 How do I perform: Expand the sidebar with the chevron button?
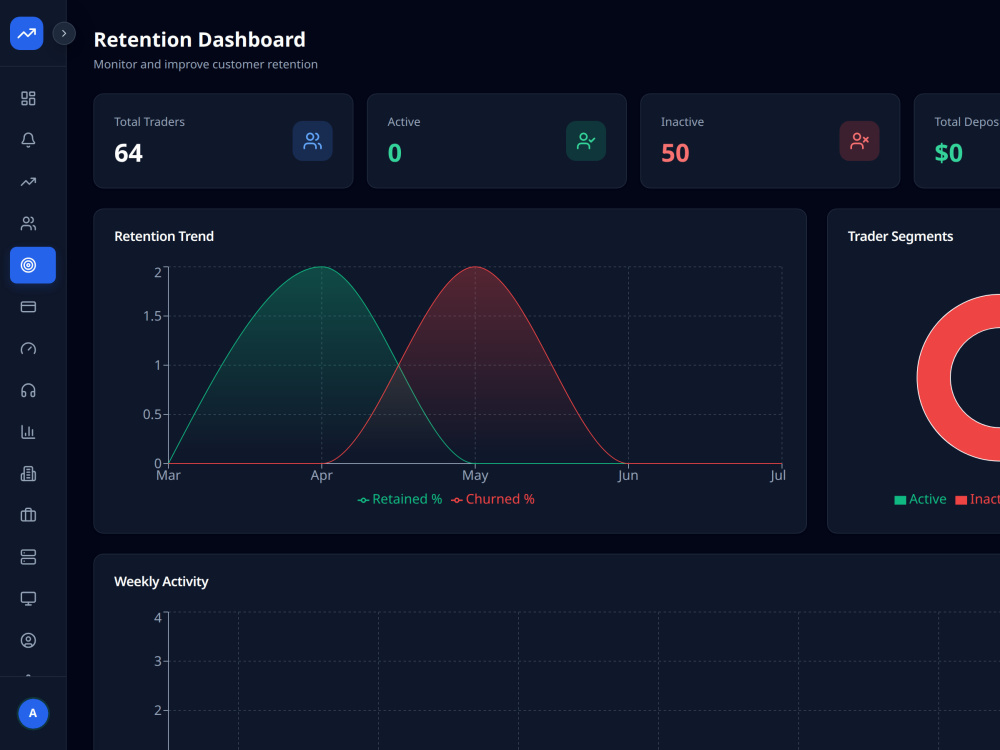point(64,33)
